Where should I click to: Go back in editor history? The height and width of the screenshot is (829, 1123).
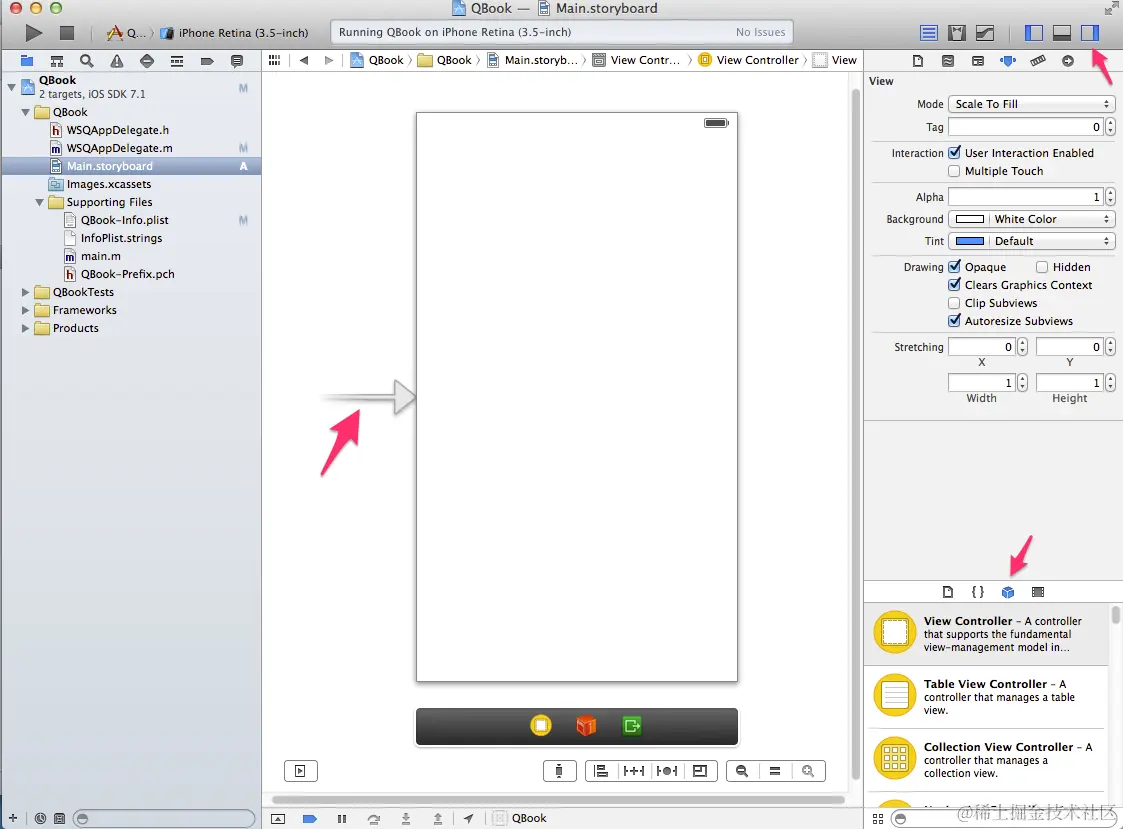point(304,60)
